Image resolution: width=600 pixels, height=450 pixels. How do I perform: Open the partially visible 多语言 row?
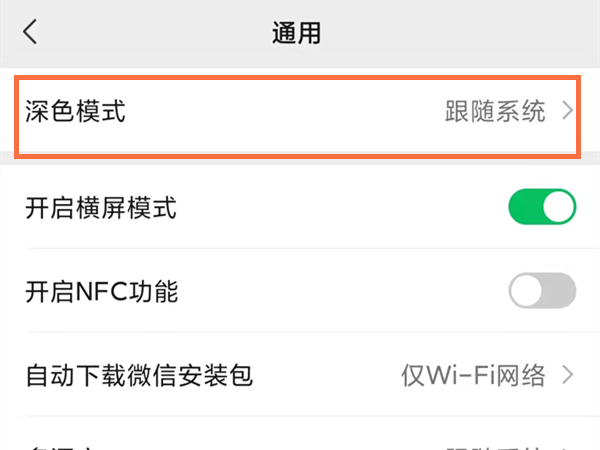60,444
